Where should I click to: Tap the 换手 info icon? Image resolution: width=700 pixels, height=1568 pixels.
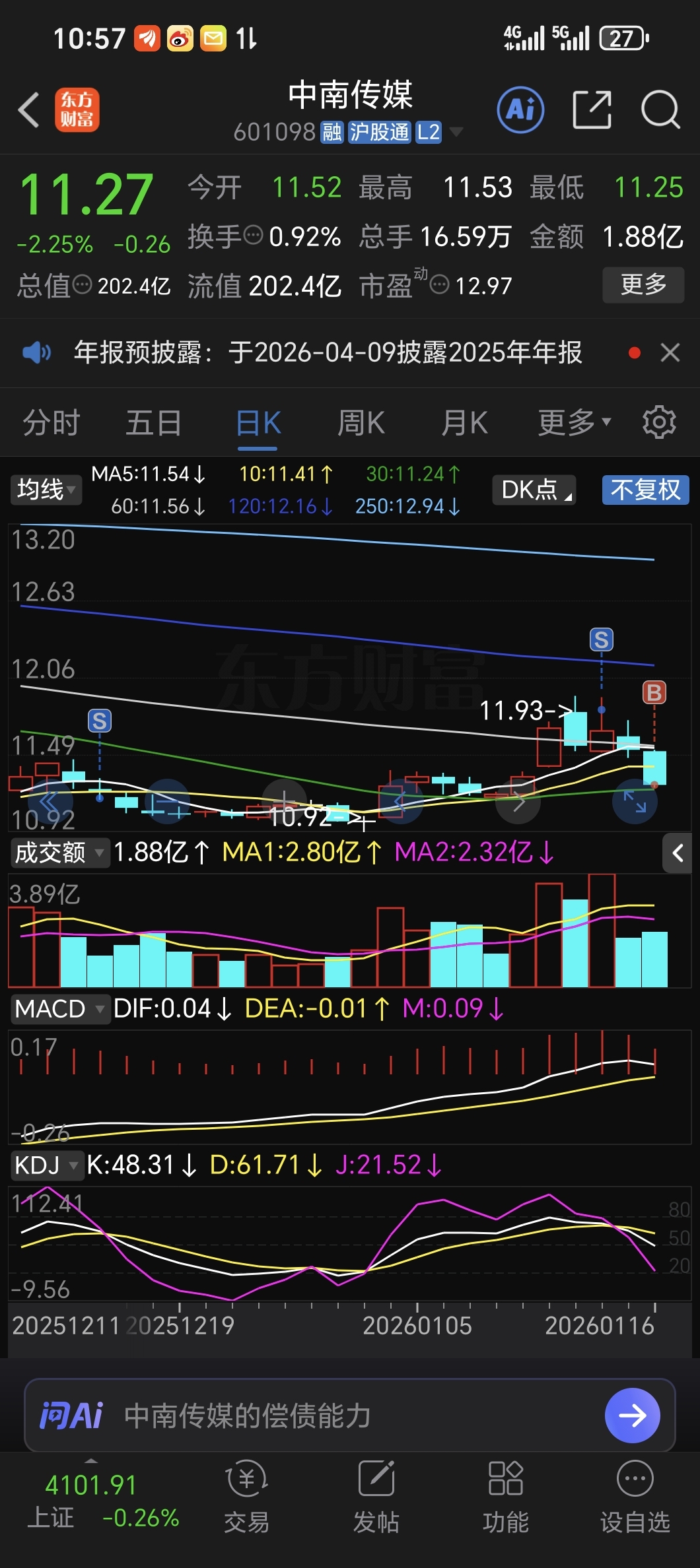(x=253, y=235)
